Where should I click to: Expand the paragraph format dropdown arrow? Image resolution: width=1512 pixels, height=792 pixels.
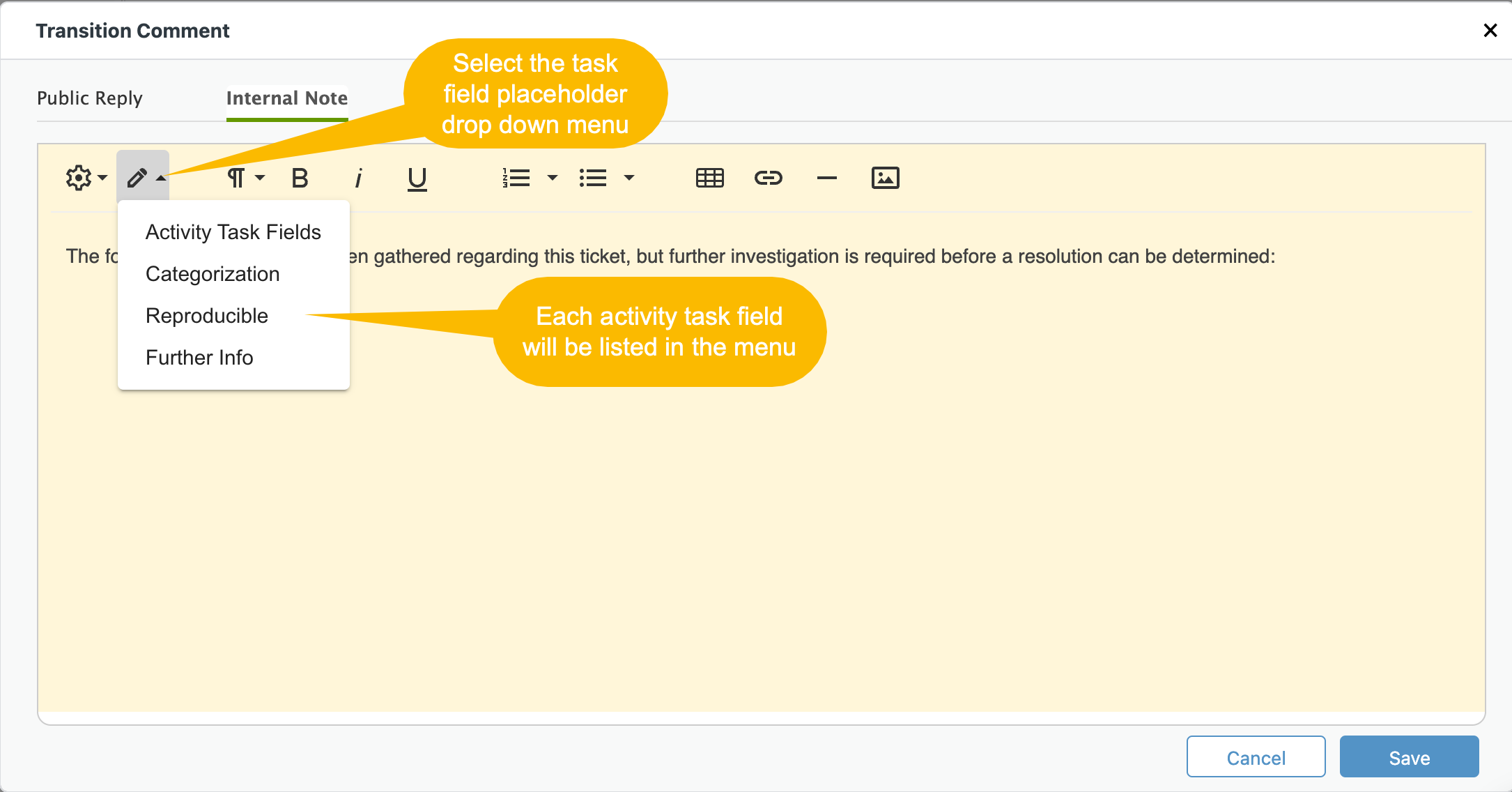(x=260, y=178)
